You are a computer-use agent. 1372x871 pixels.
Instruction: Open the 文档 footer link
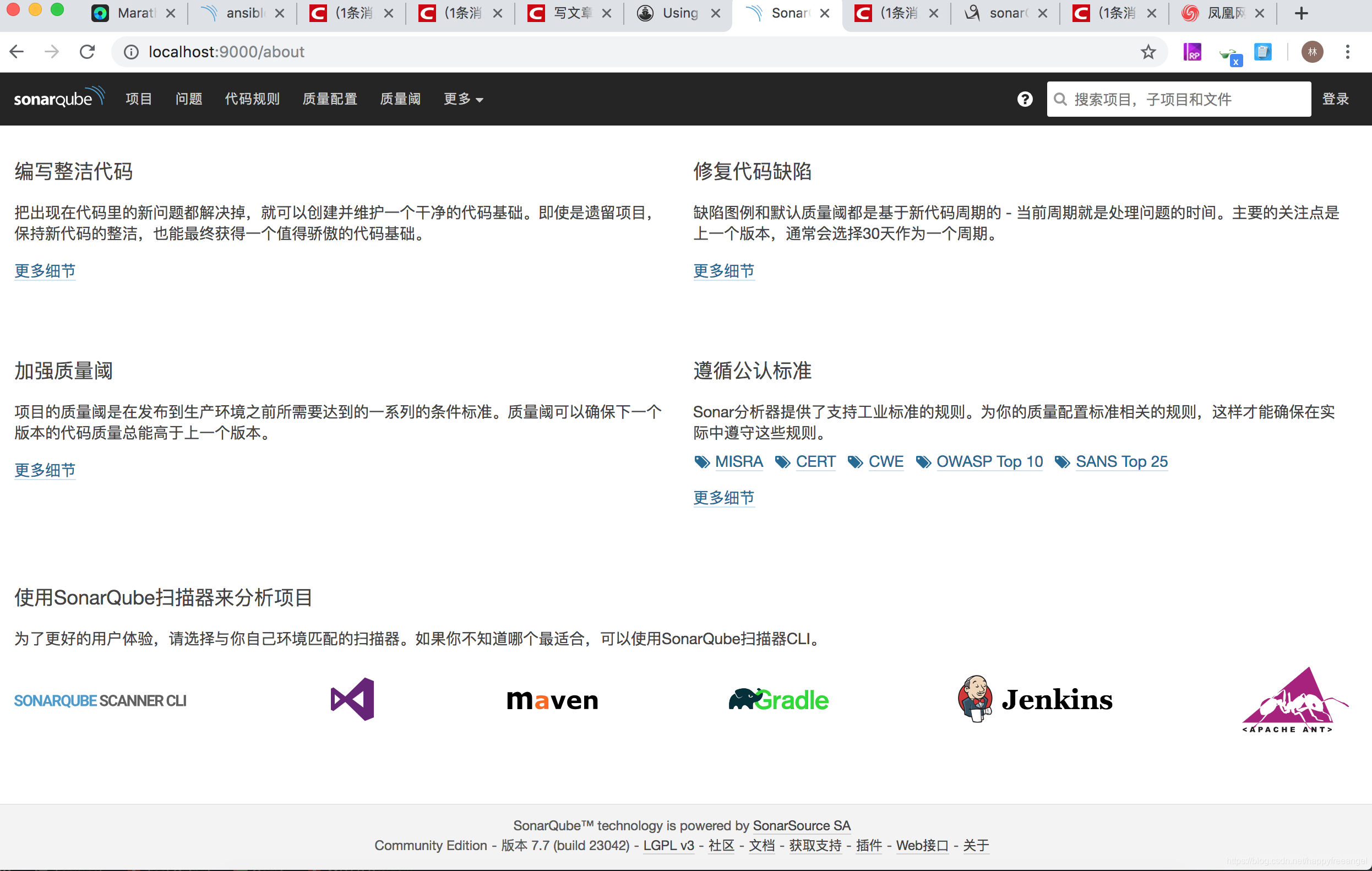761,845
